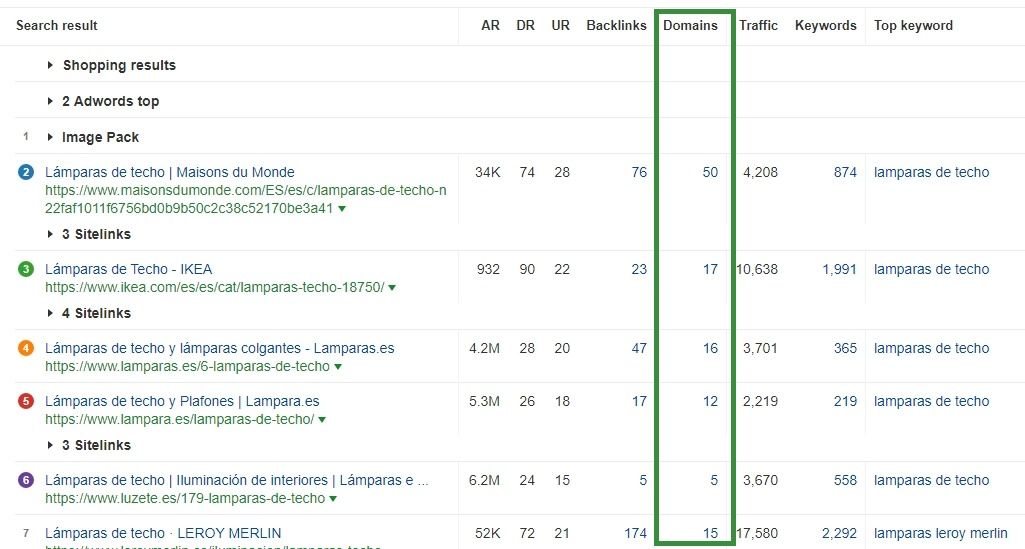This screenshot has height=549, width=1025.
Task: Click purple position 6 badge icon
Action: pyautogui.click(x=25, y=480)
